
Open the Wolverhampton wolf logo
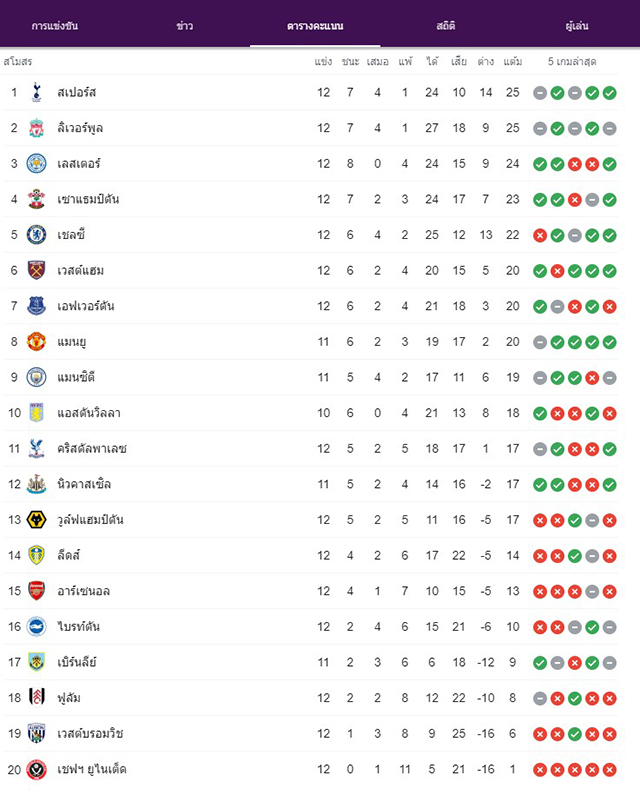click(x=36, y=520)
